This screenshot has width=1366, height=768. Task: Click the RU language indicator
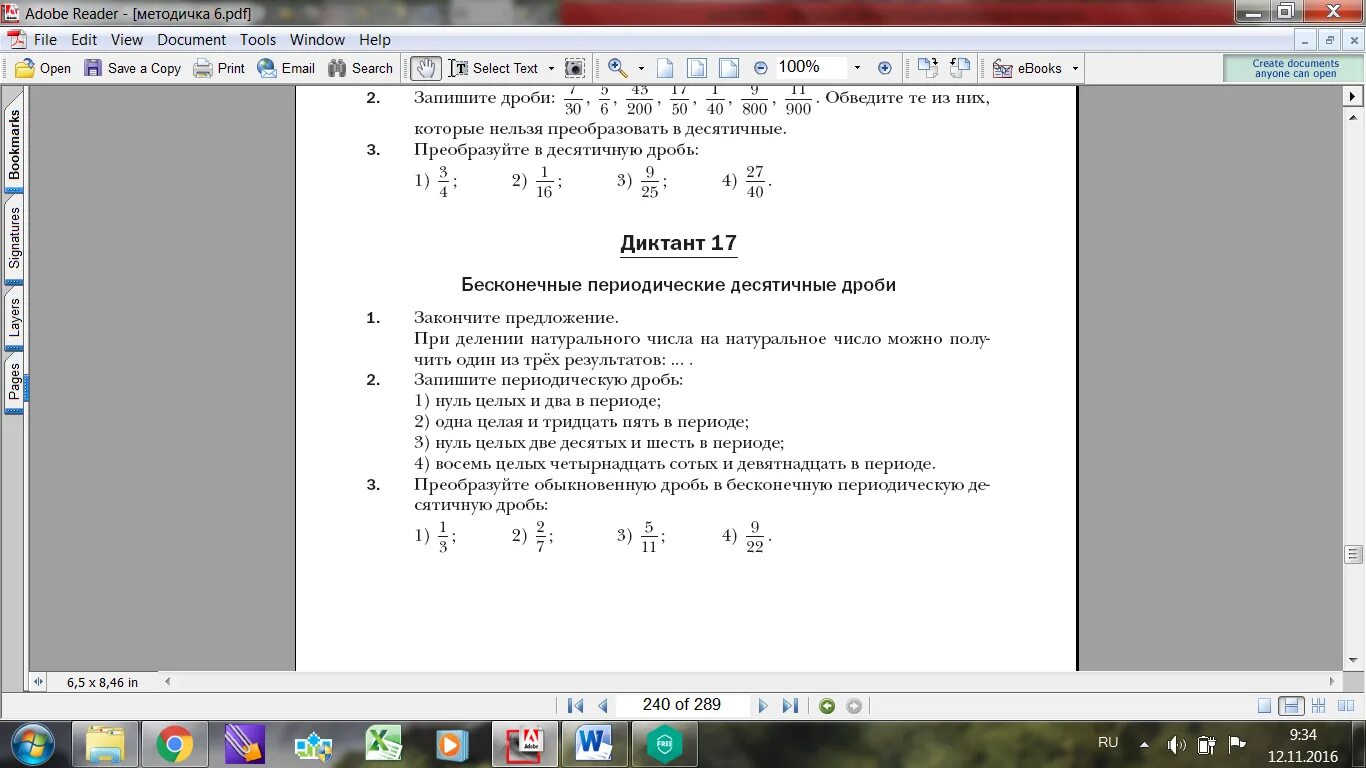(x=1108, y=743)
